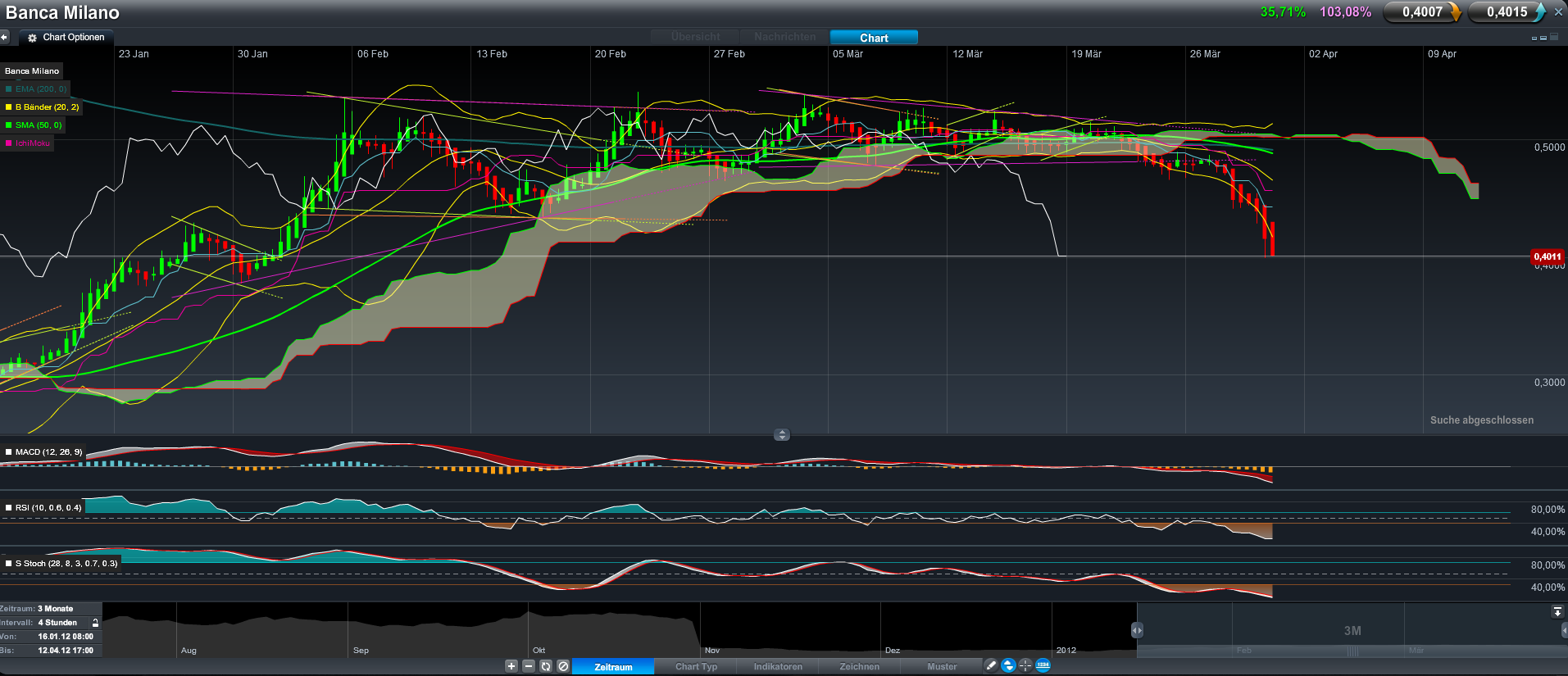Click the B Bänder yellow color swatch

coord(9,107)
